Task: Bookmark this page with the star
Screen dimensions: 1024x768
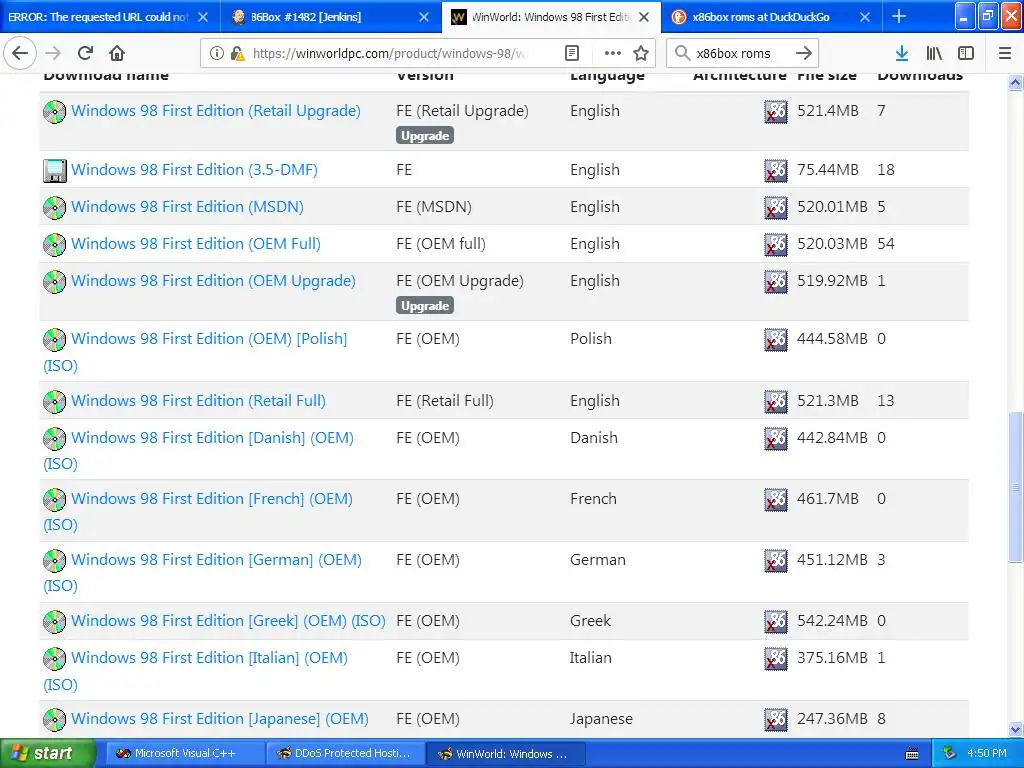Action: [x=641, y=53]
